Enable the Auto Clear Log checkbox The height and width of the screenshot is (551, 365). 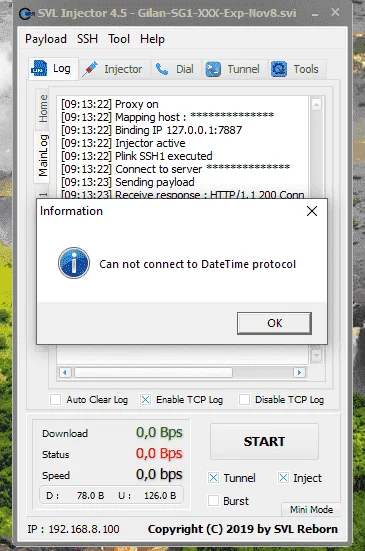tap(56, 400)
